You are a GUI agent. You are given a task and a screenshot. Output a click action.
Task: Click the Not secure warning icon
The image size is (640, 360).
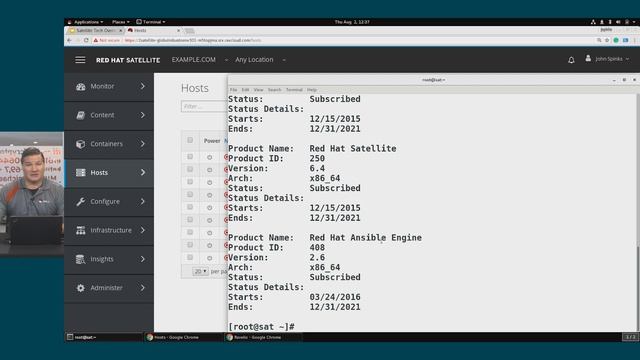(x=96, y=40)
